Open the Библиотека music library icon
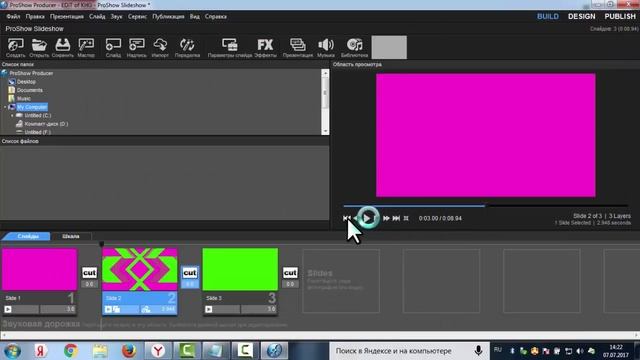This screenshot has height=360, width=640. click(x=354, y=47)
